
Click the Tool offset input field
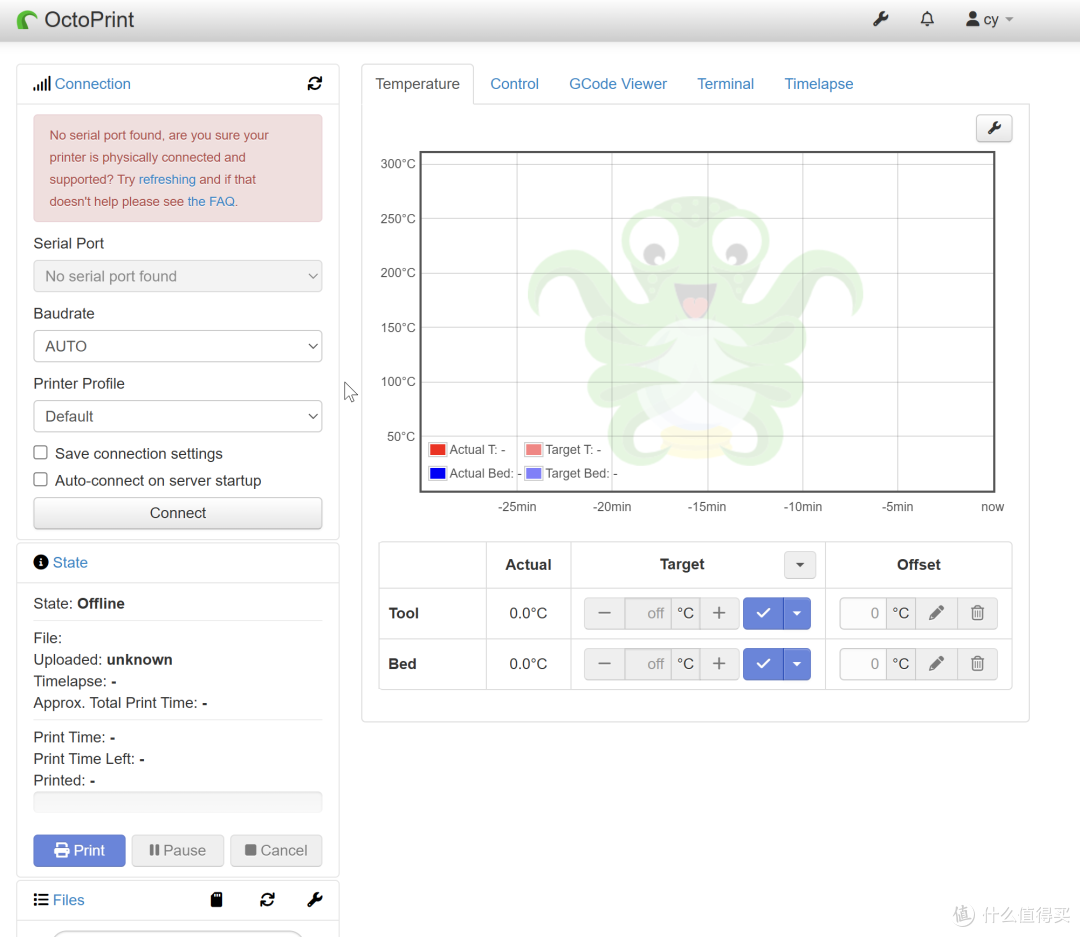863,613
